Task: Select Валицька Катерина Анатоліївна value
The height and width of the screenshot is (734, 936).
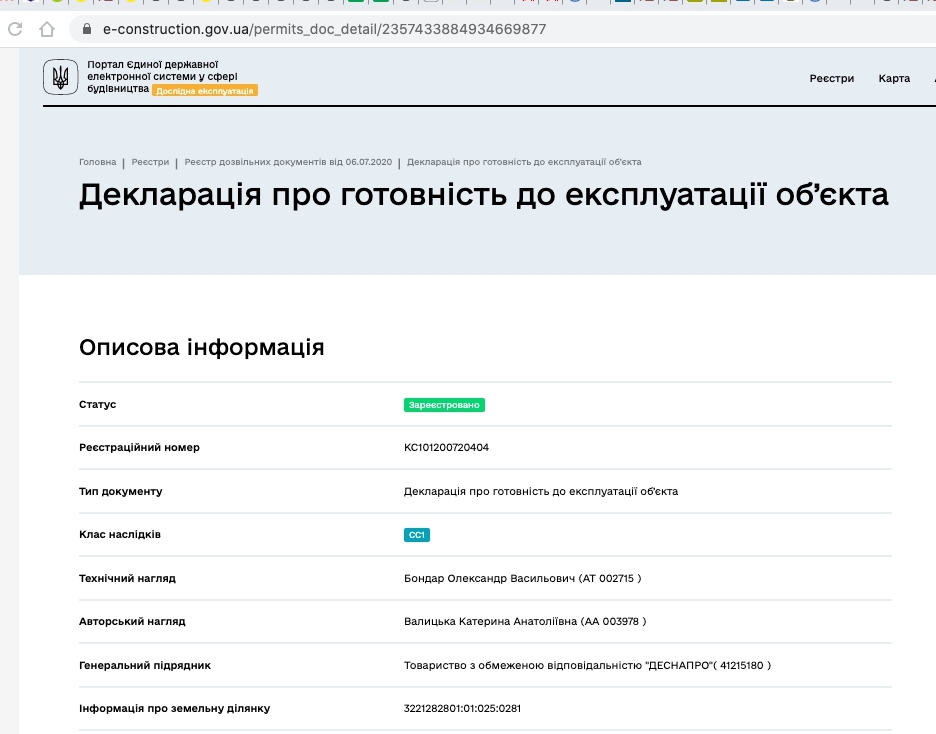Action: coord(525,621)
